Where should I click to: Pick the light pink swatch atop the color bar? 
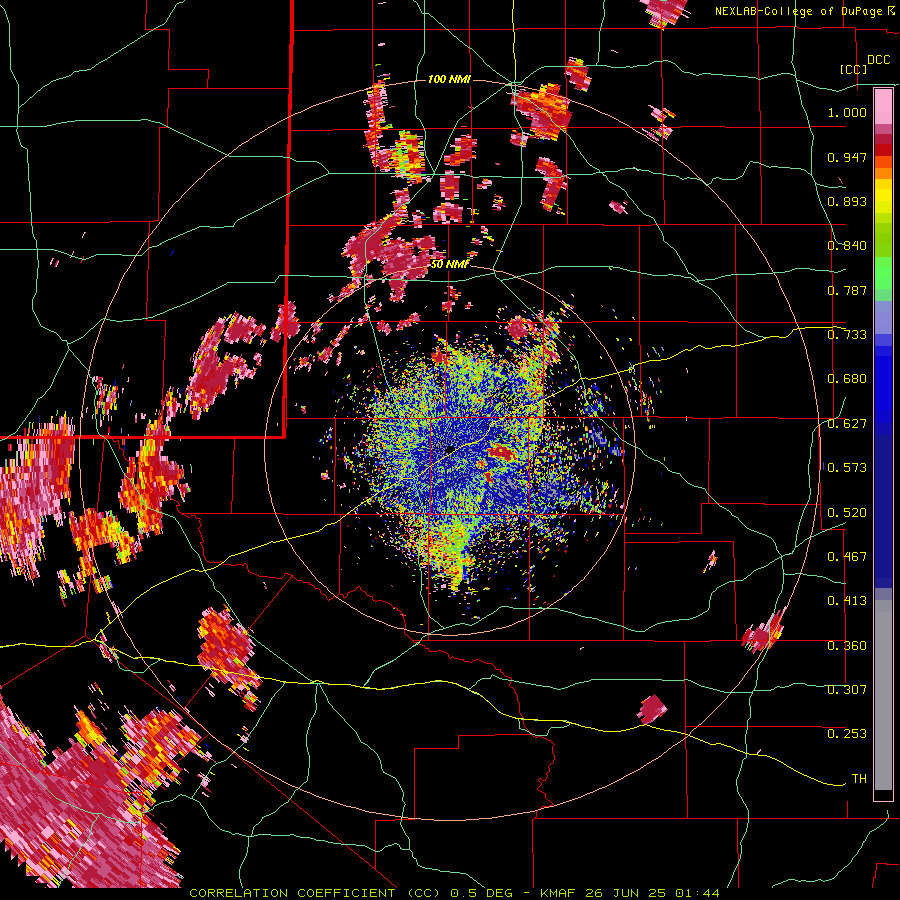pos(883,106)
